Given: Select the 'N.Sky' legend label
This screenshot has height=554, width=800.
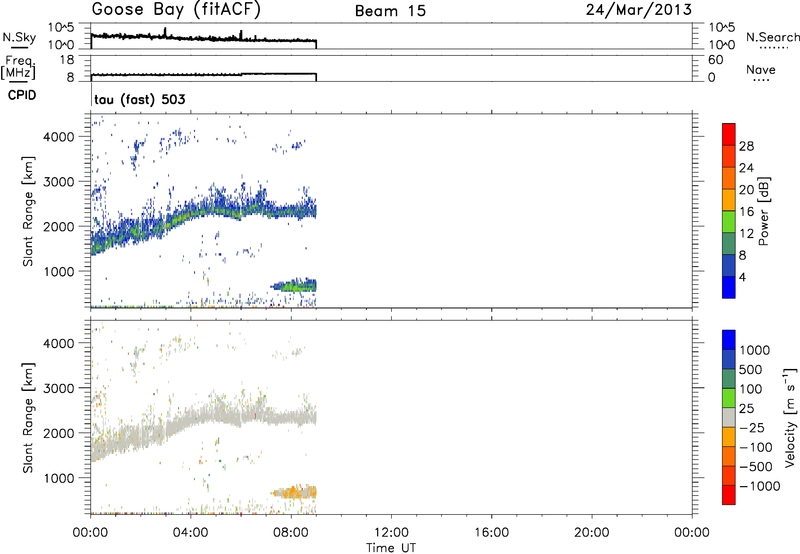Looking at the screenshot, I should [19, 37].
